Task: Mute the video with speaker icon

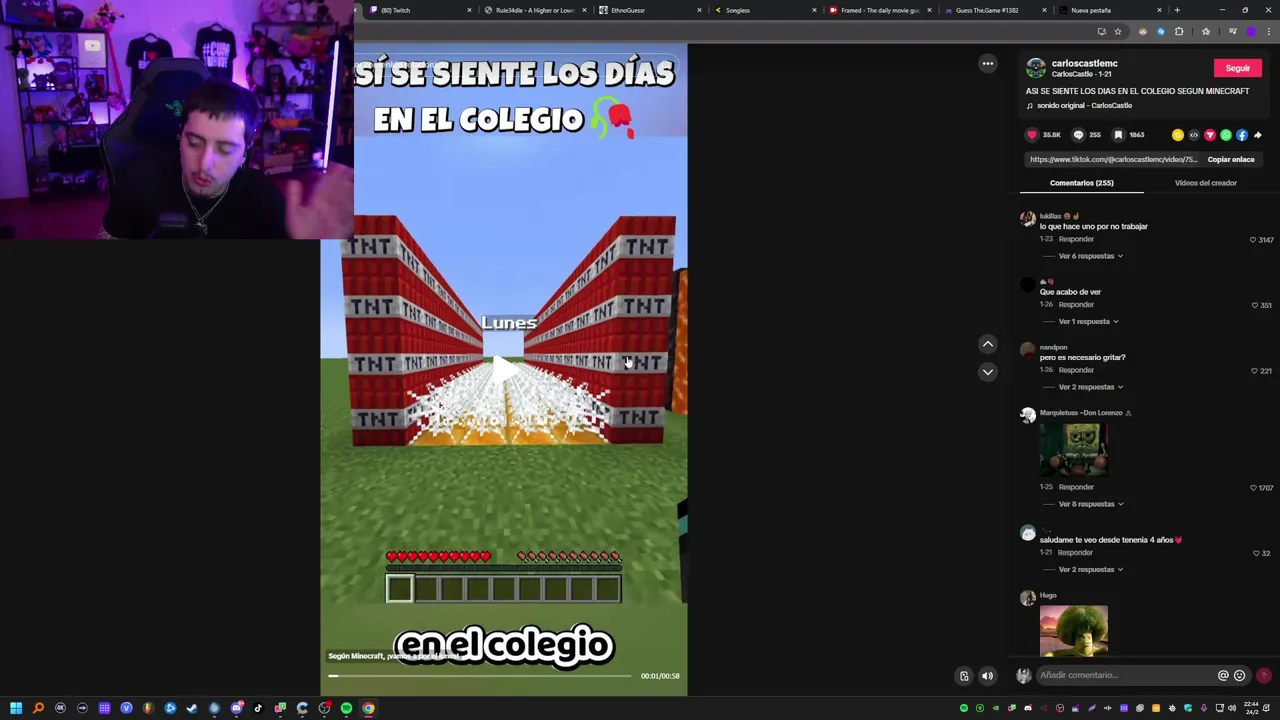Action: [987, 676]
